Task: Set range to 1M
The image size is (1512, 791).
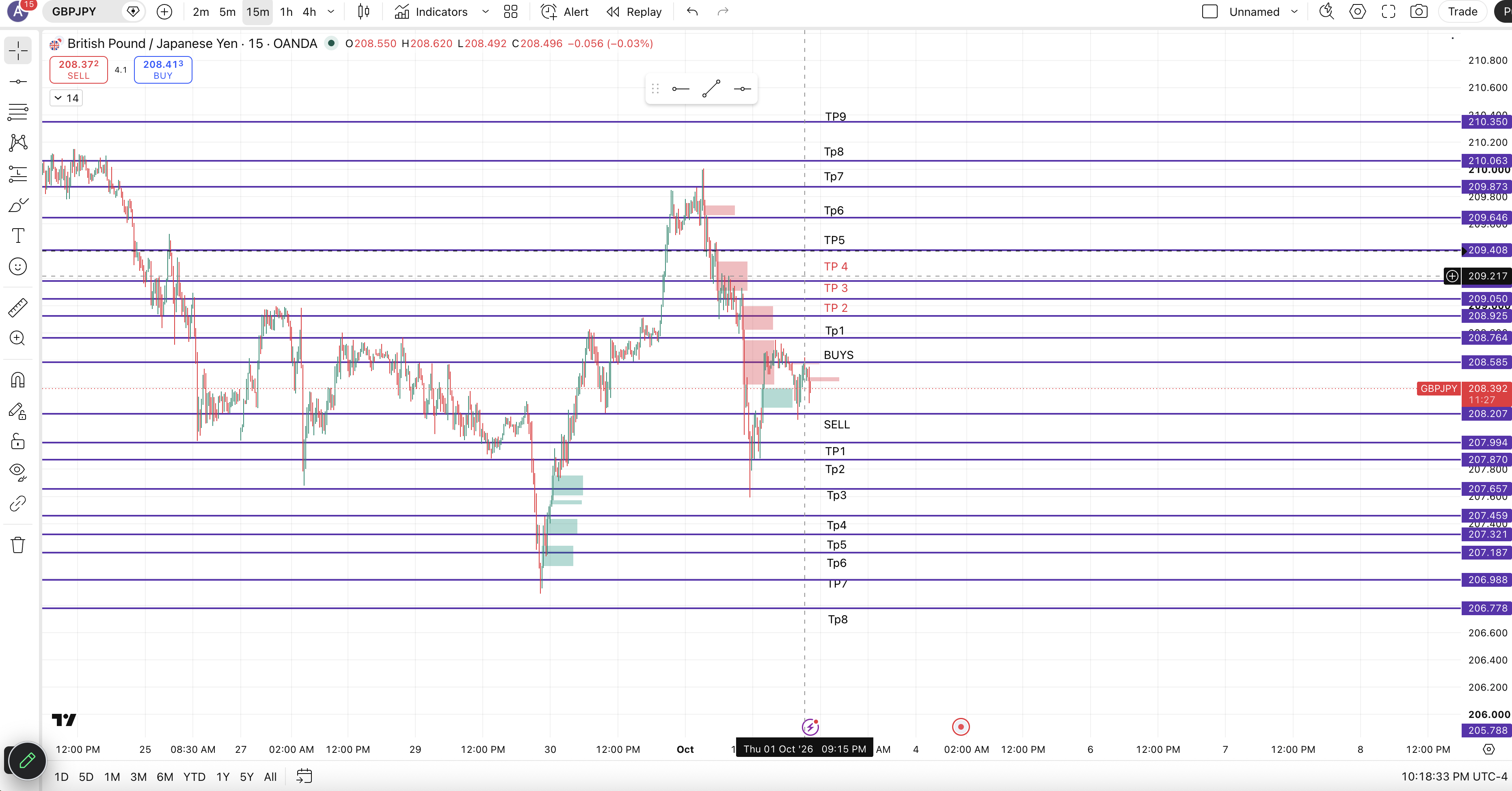Action: (112, 777)
